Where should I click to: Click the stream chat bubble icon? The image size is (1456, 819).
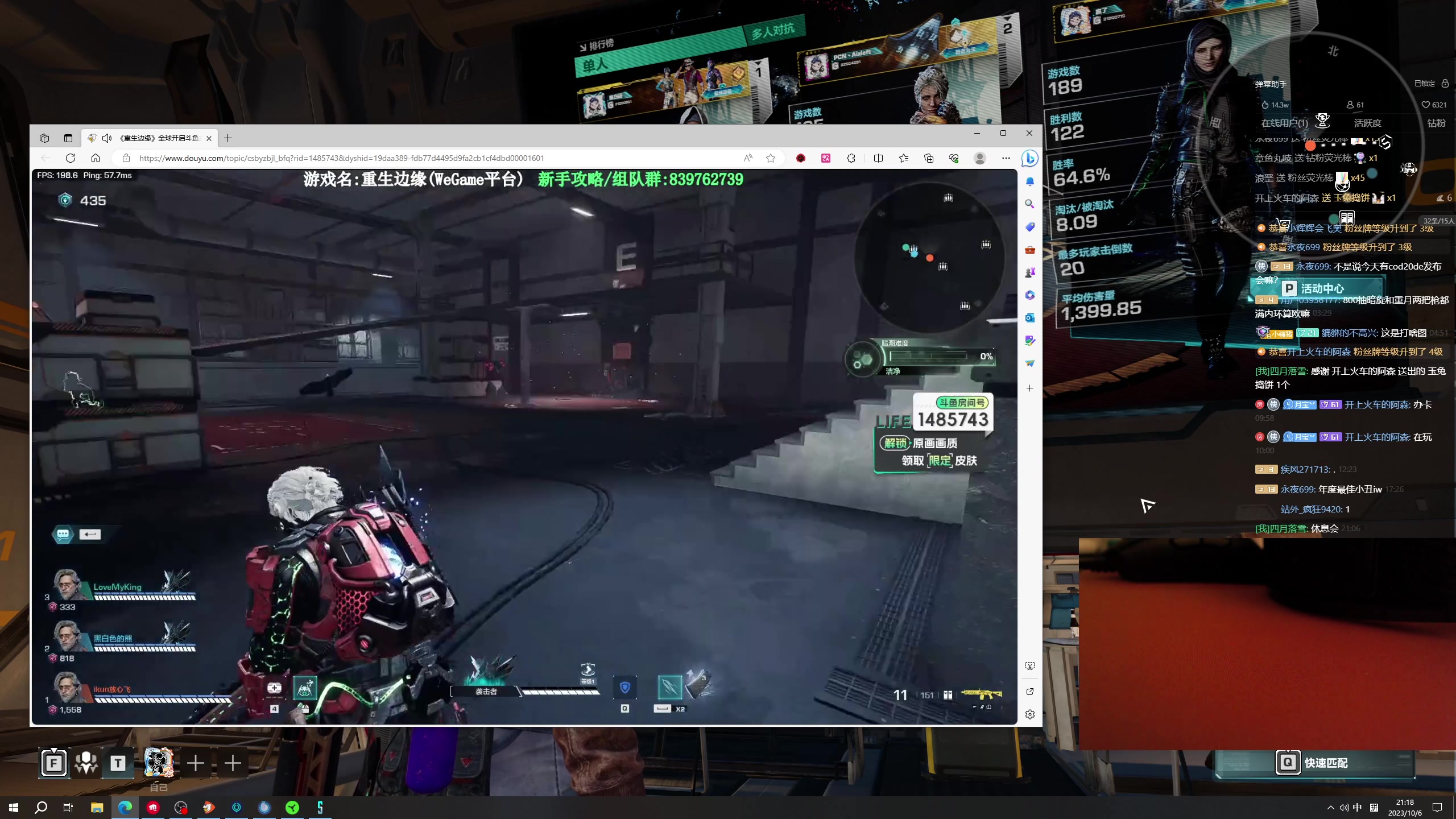63,534
